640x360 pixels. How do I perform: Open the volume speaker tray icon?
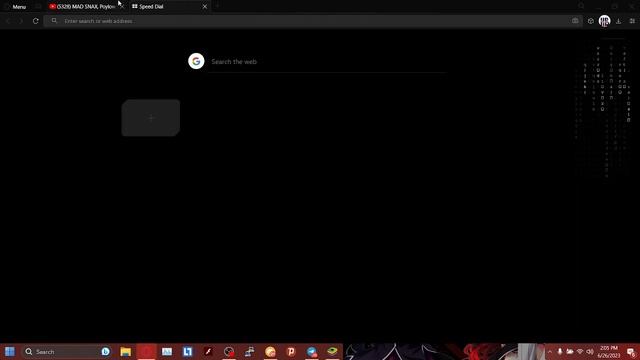point(589,351)
